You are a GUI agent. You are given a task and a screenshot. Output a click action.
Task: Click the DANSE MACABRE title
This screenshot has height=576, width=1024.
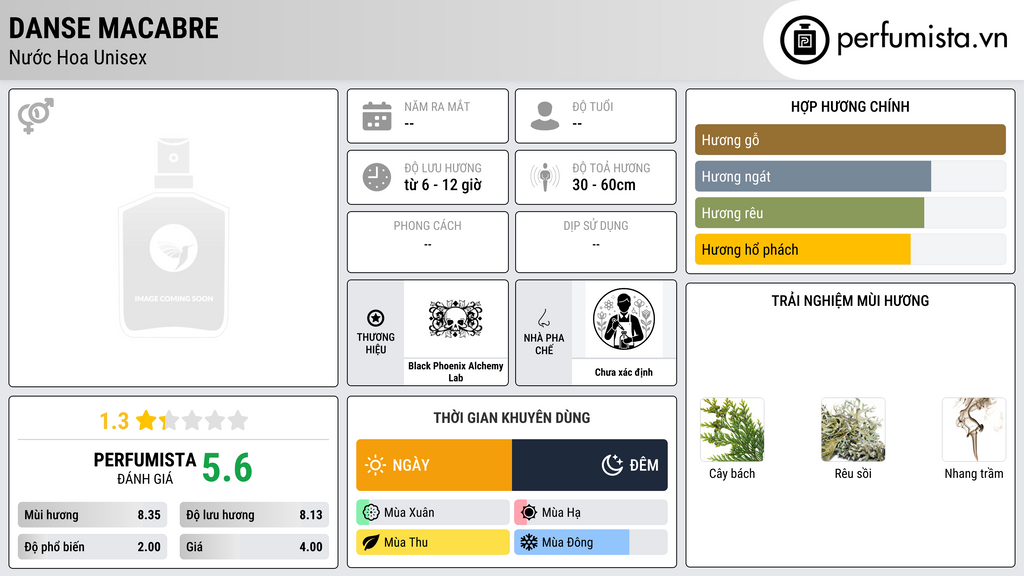tap(114, 28)
